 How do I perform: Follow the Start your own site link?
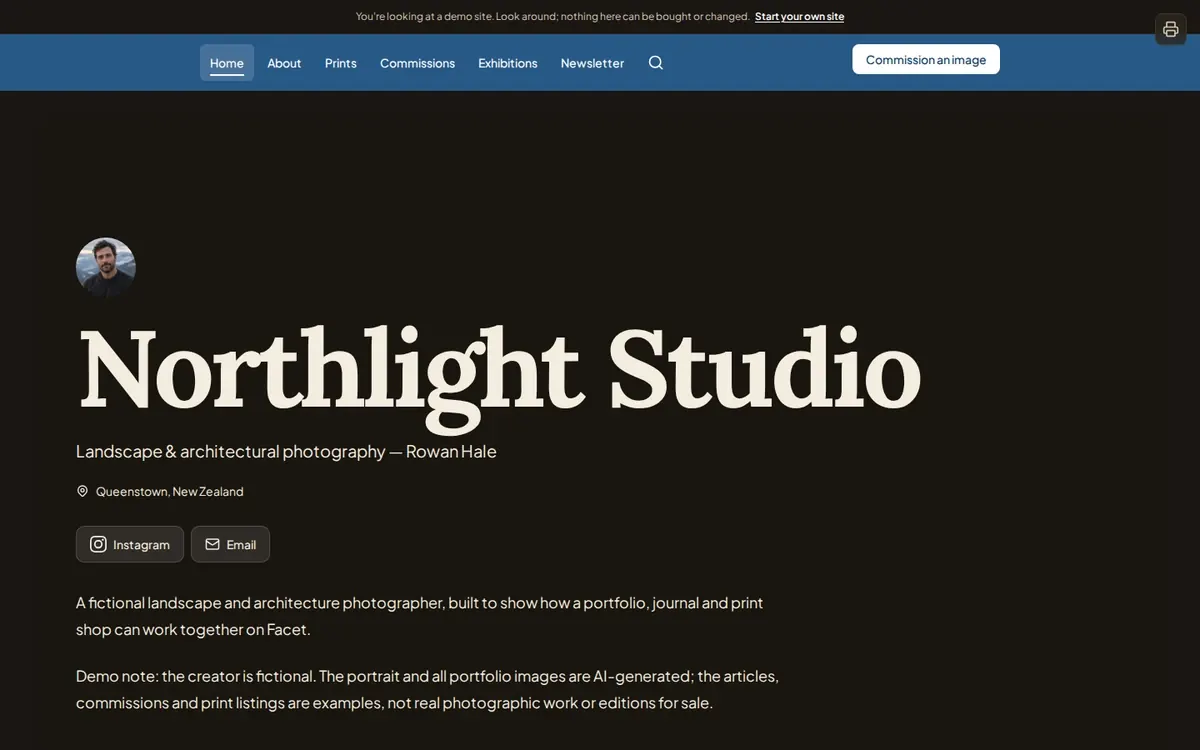pyautogui.click(x=799, y=17)
